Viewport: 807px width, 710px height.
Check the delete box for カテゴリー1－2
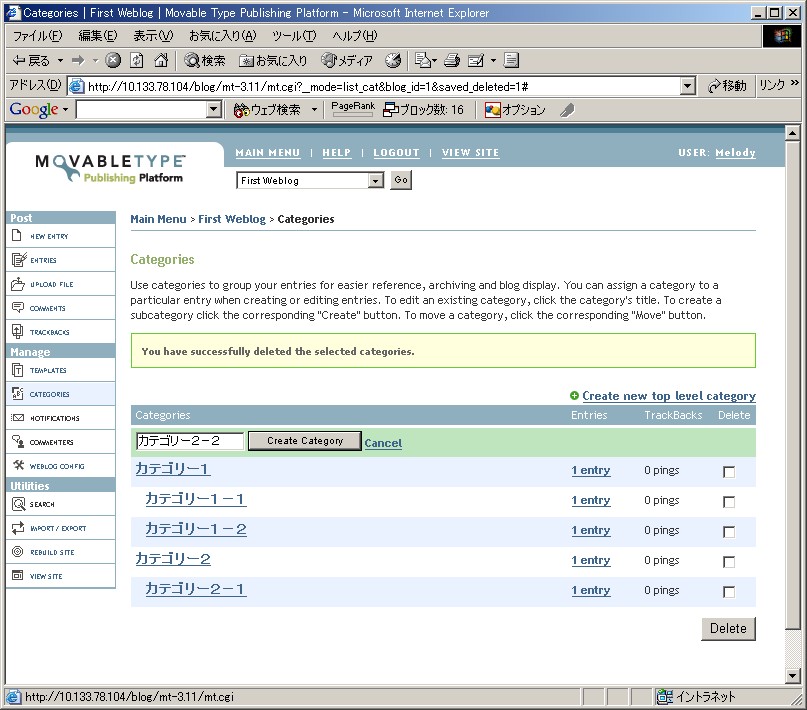[x=729, y=531]
